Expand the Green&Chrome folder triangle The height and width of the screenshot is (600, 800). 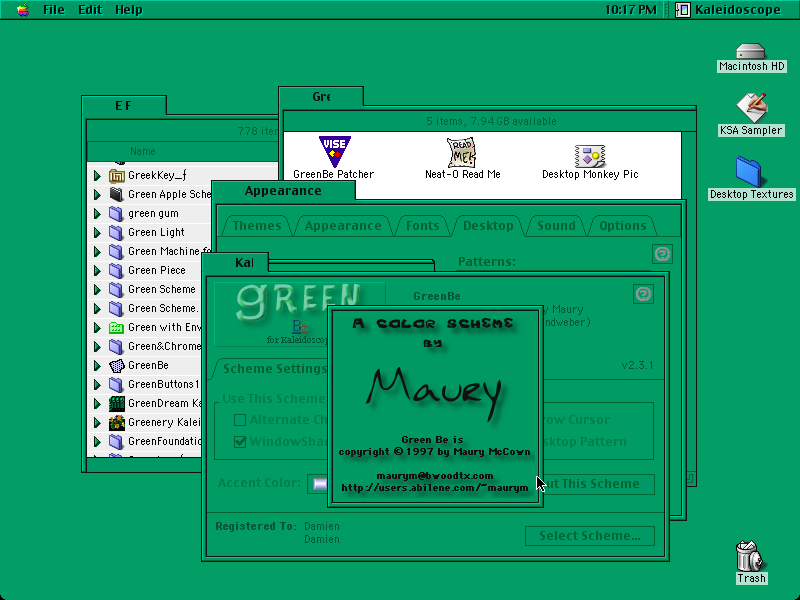(x=97, y=347)
